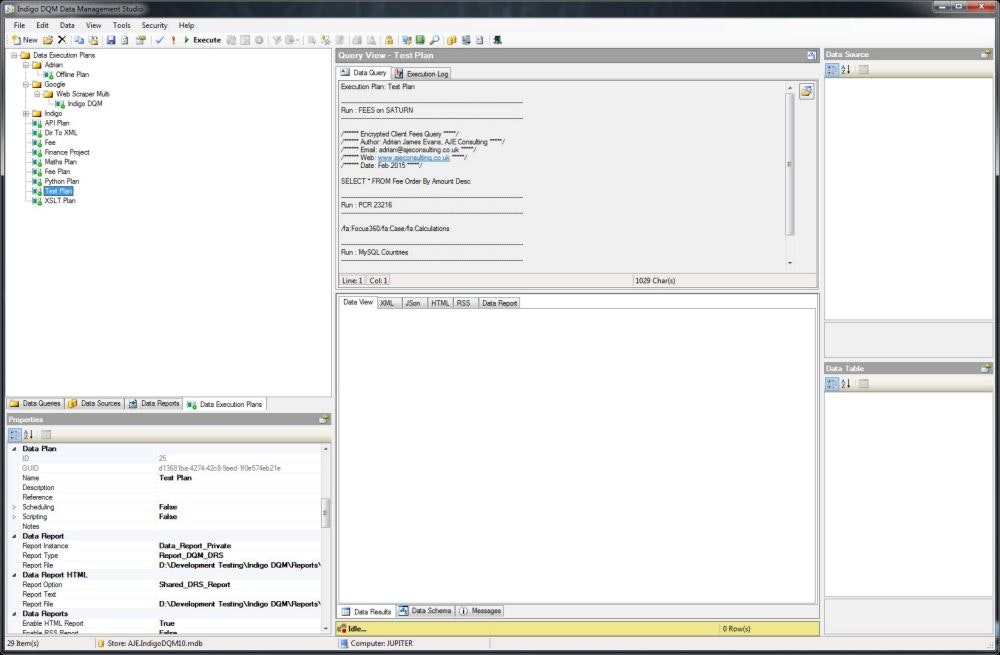
Task: Sort the Data Source panel alphabetically
Action: click(846, 68)
